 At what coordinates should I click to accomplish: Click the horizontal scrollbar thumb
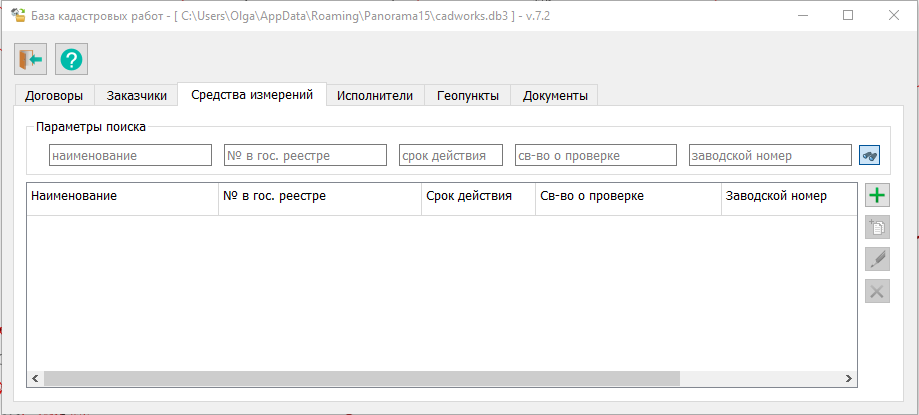tap(362, 379)
